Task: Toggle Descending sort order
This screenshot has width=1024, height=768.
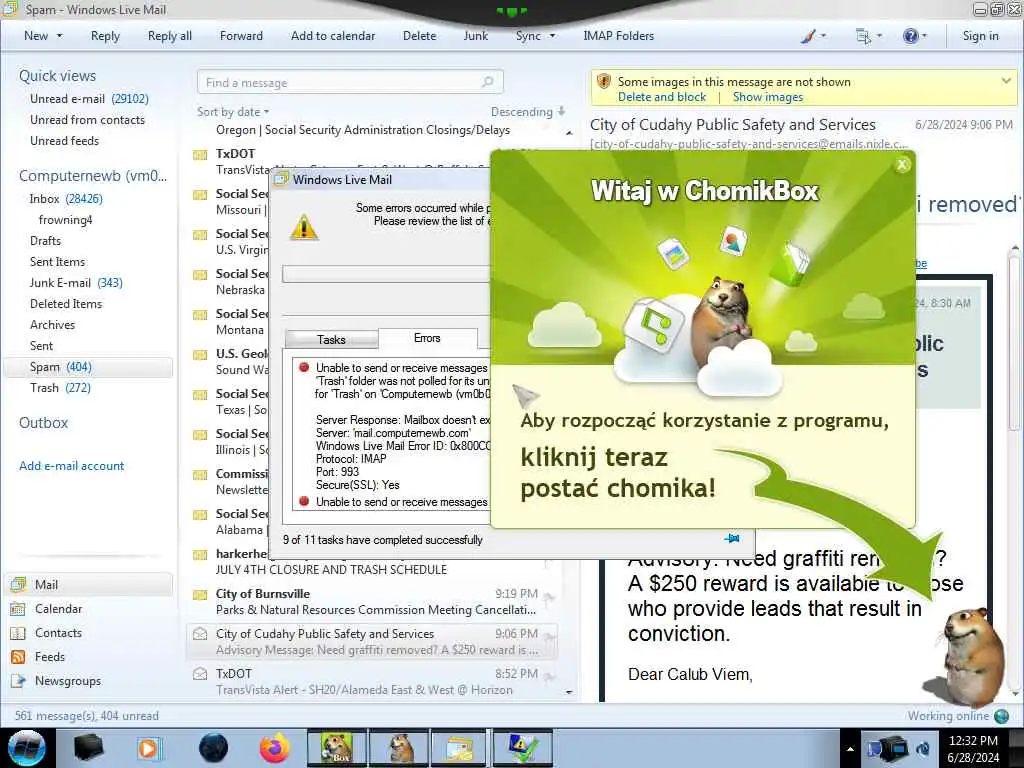Action: pyautogui.click(x=528, y=112)
